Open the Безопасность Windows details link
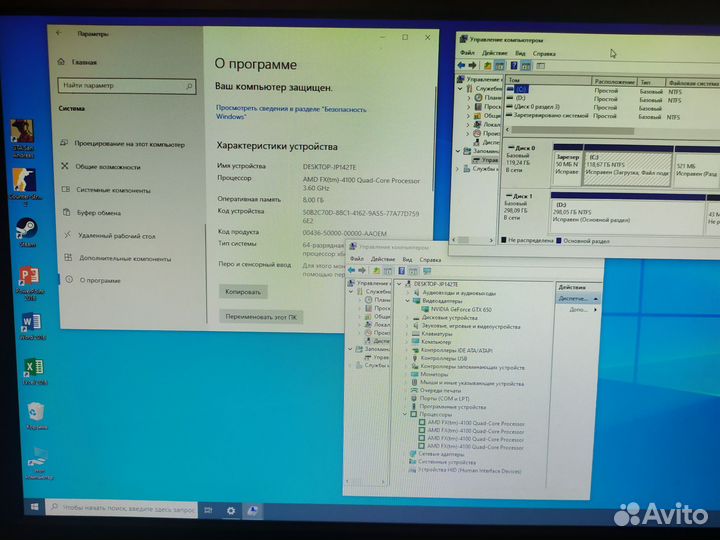720x540 pixels. click(291, 113)
